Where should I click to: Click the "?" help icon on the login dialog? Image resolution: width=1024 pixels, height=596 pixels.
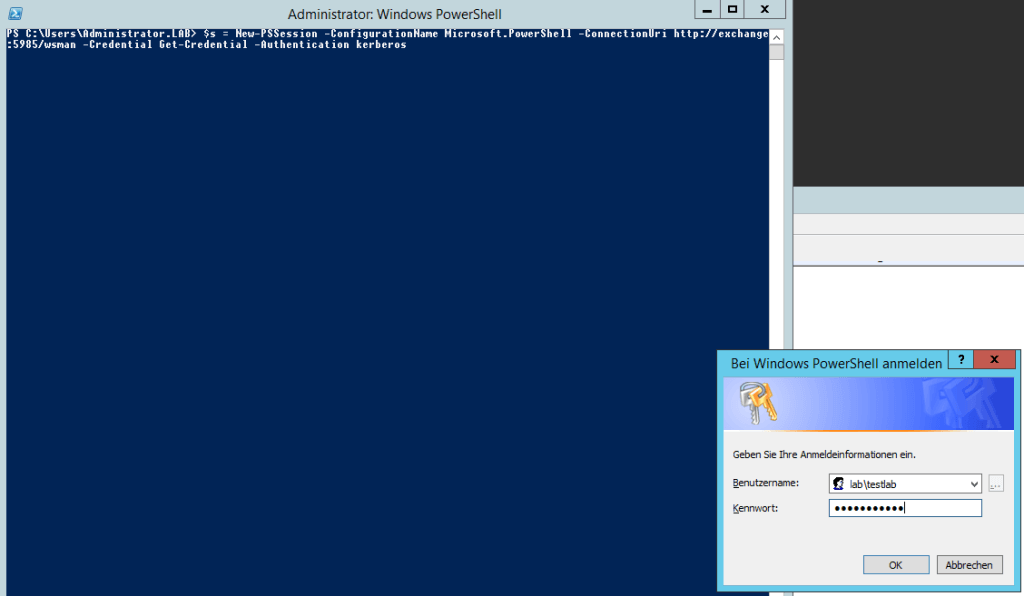960,360
